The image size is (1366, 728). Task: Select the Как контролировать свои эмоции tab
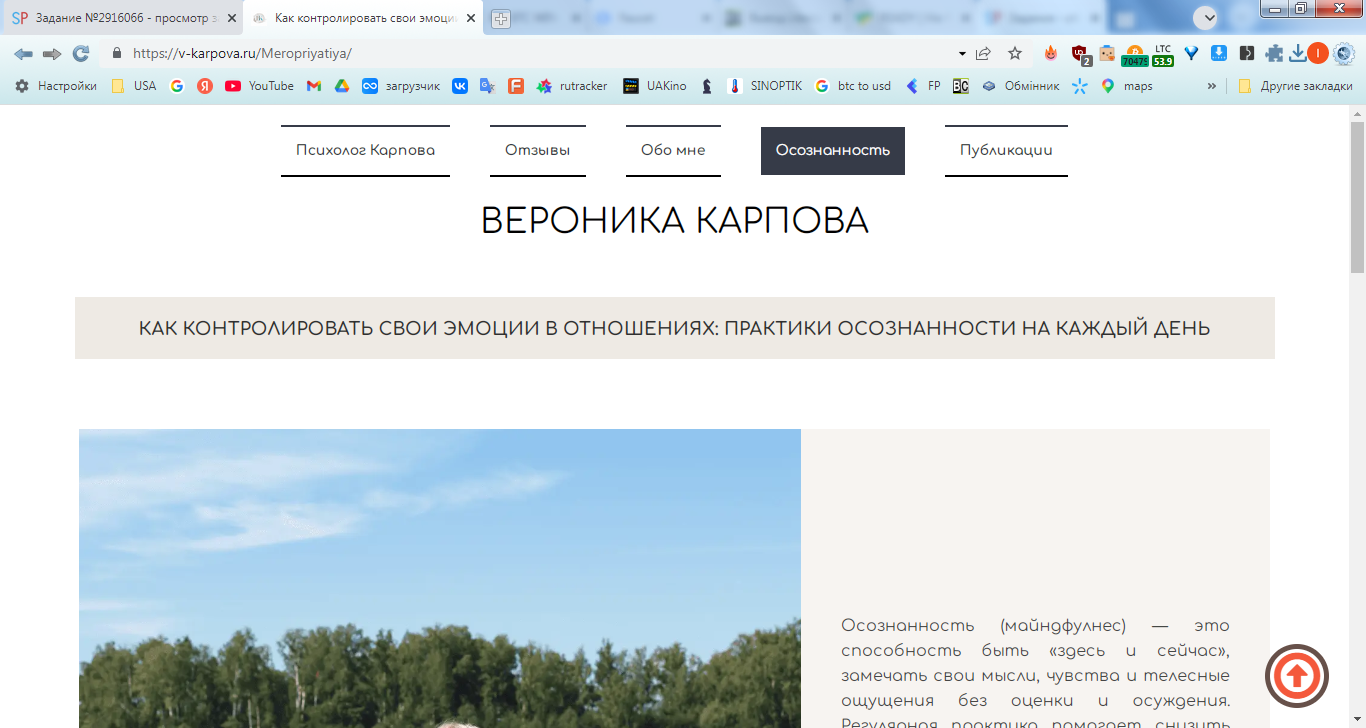click(364, 18)
